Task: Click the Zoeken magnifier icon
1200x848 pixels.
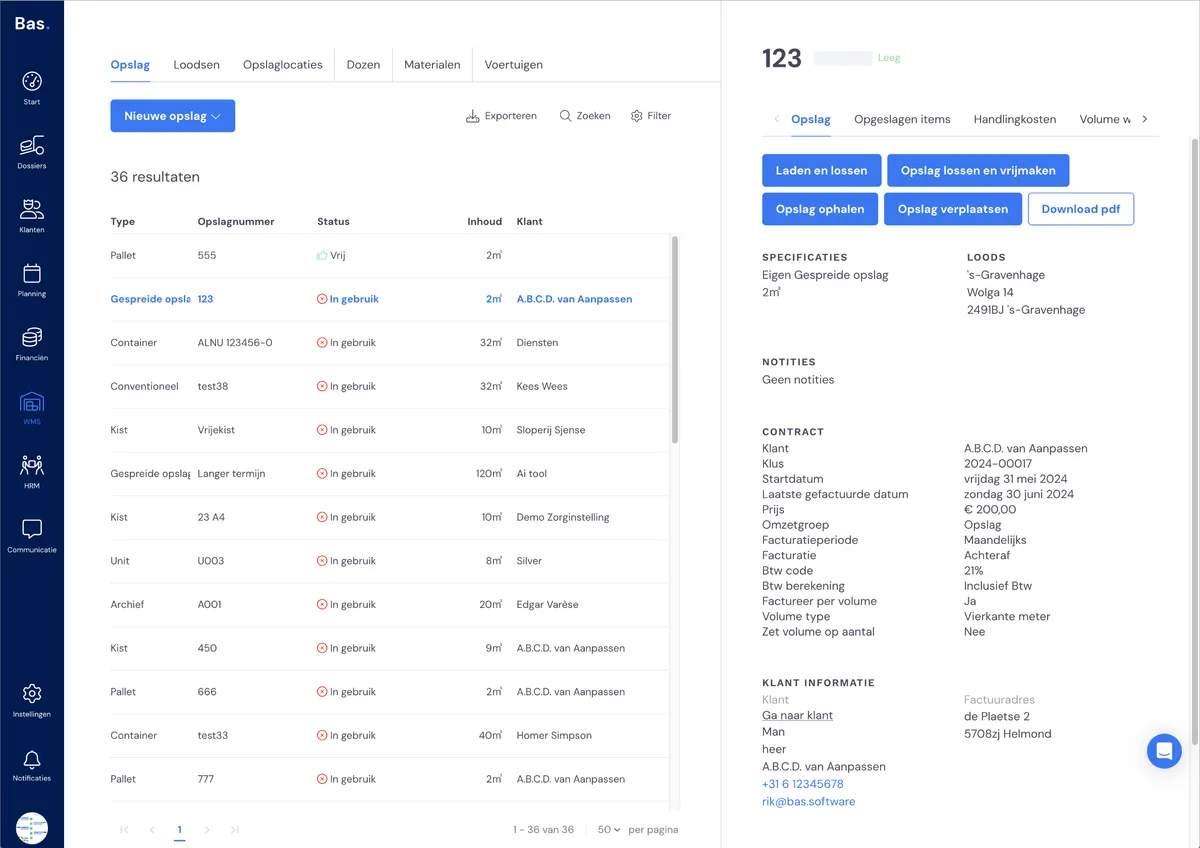Action: tap(566, 116)
